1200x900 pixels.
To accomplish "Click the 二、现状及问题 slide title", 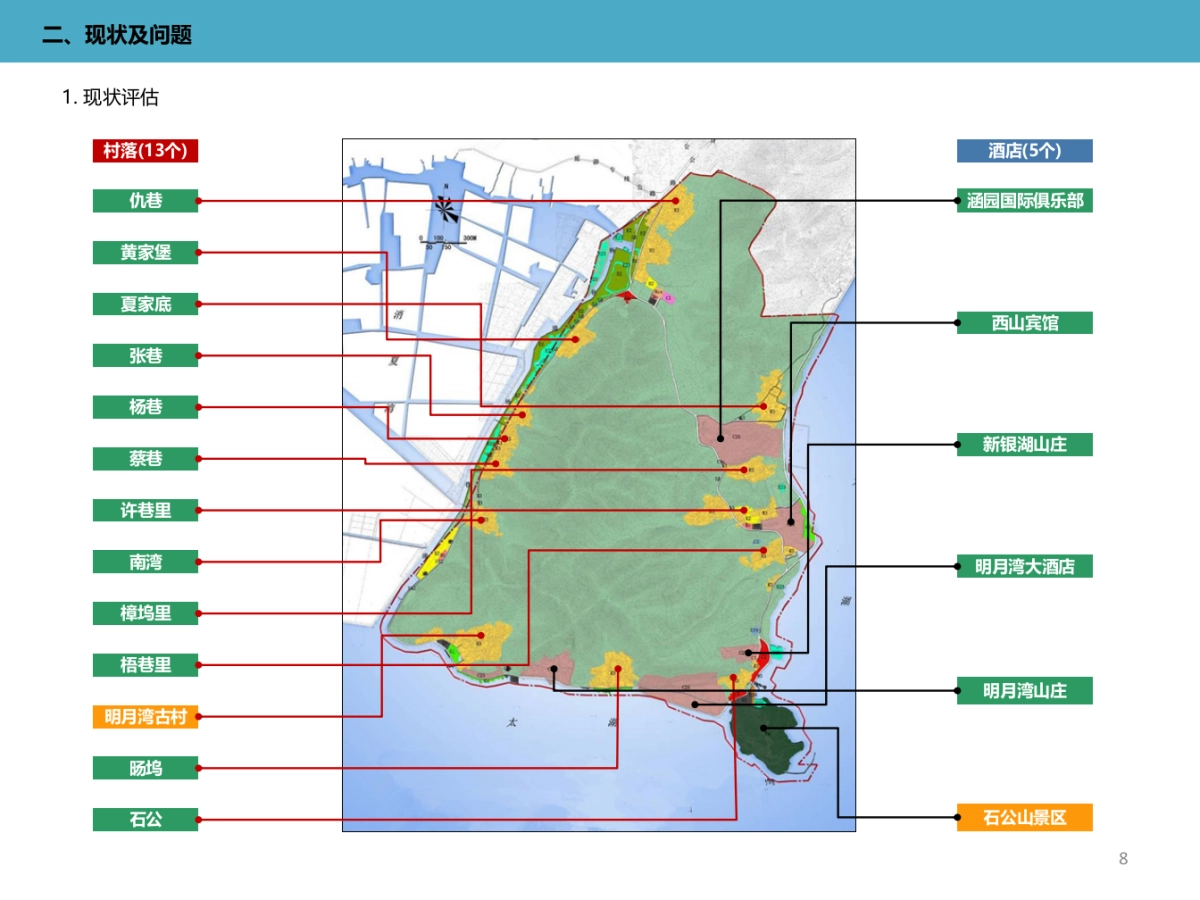I will [x=117, y=36].
